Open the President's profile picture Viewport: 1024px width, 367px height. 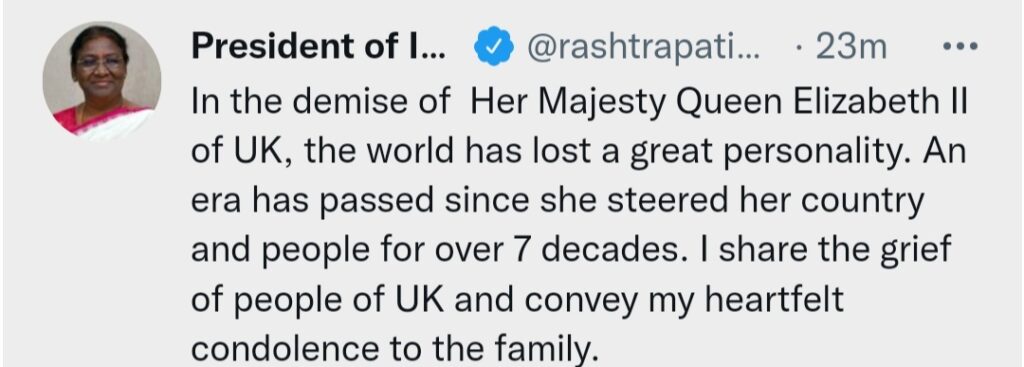102,81
